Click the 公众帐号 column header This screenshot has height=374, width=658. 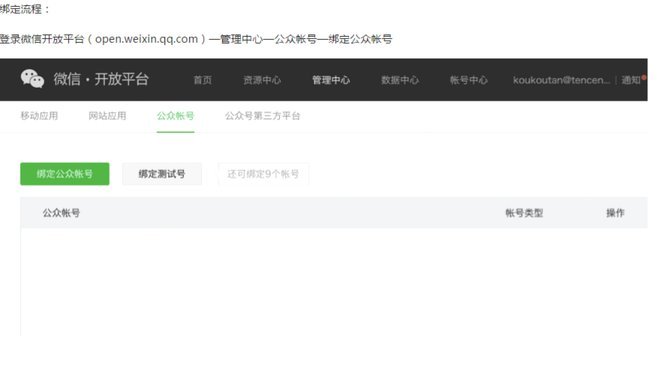point(61,213)
